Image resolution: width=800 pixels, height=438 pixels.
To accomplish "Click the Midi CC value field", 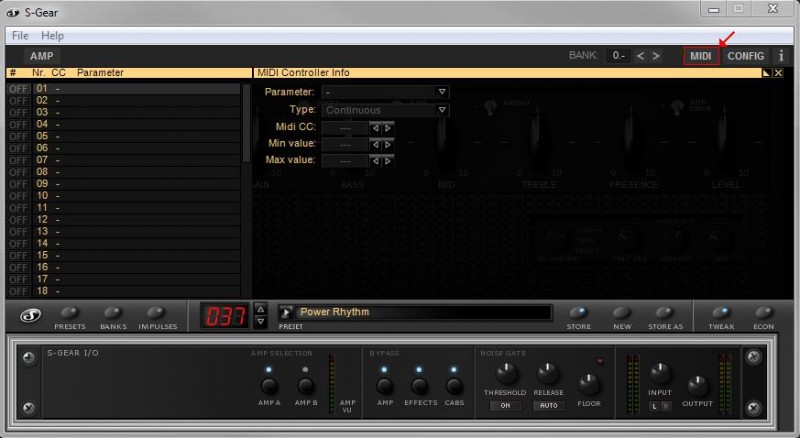I will [x=345, y=128].
